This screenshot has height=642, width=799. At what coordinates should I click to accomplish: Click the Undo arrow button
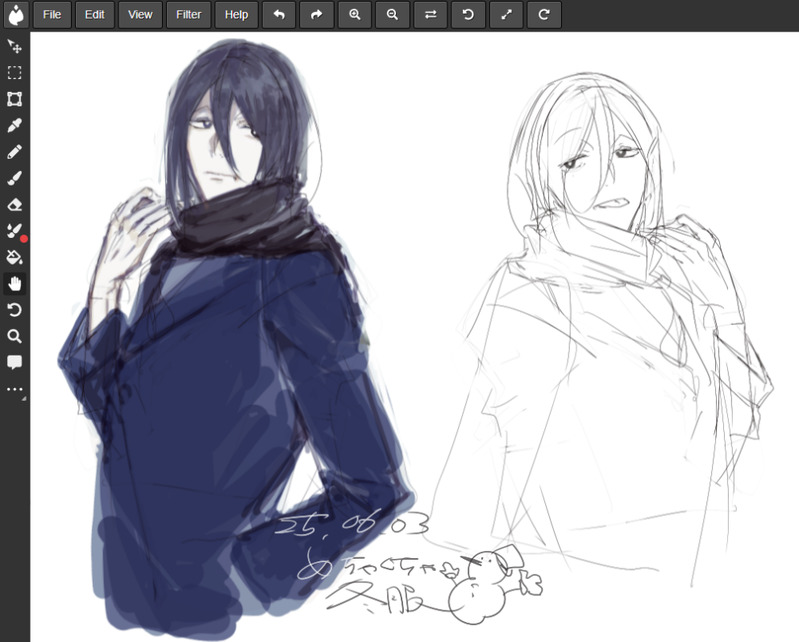[x=279, y=15]
